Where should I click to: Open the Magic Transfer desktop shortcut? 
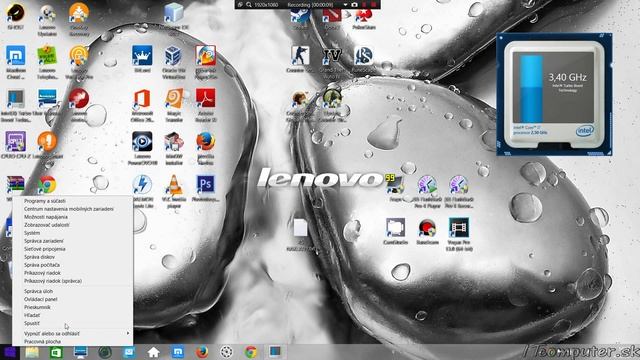(173, 99)
